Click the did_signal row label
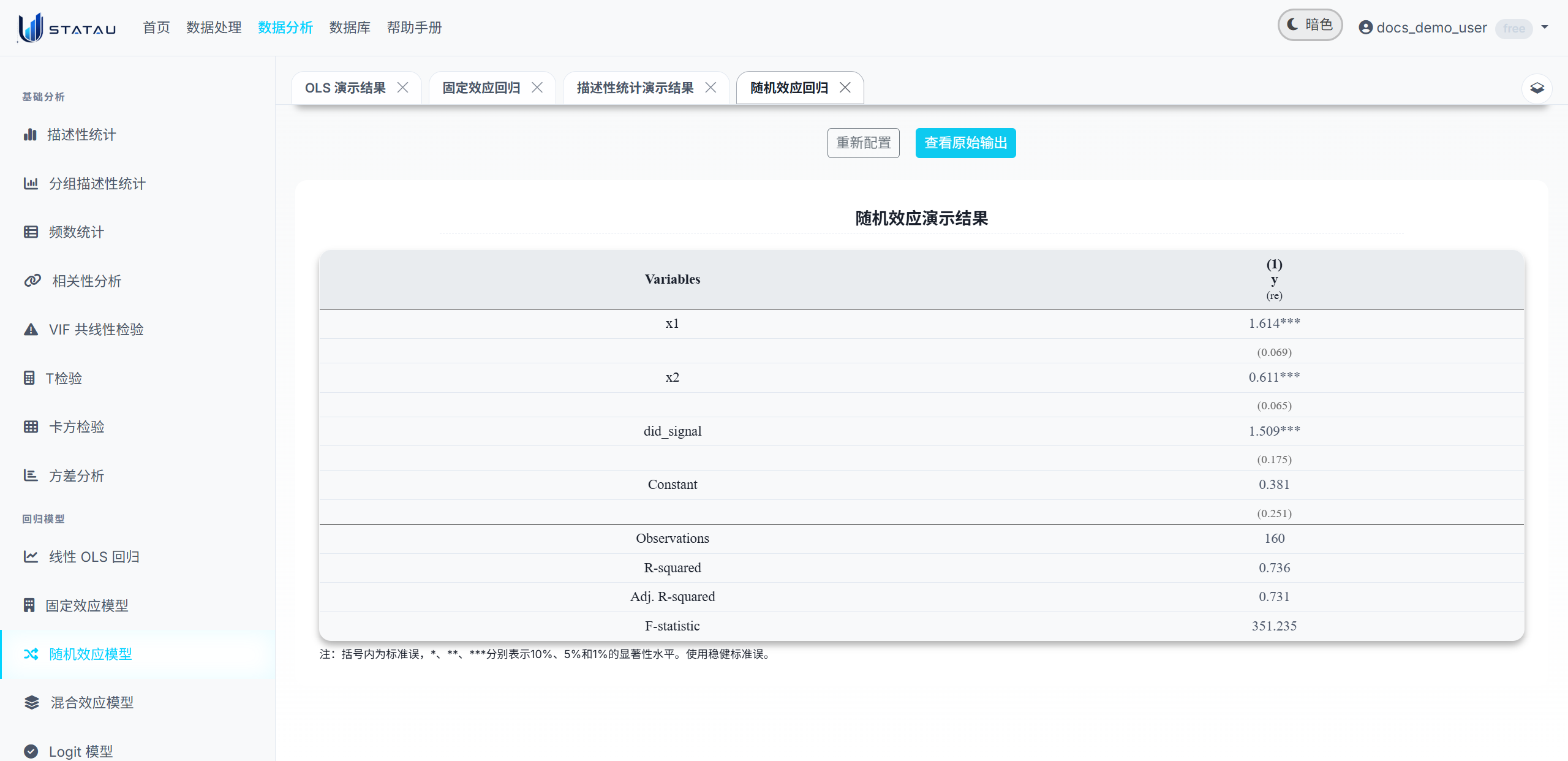 click(x=672, y=431)
